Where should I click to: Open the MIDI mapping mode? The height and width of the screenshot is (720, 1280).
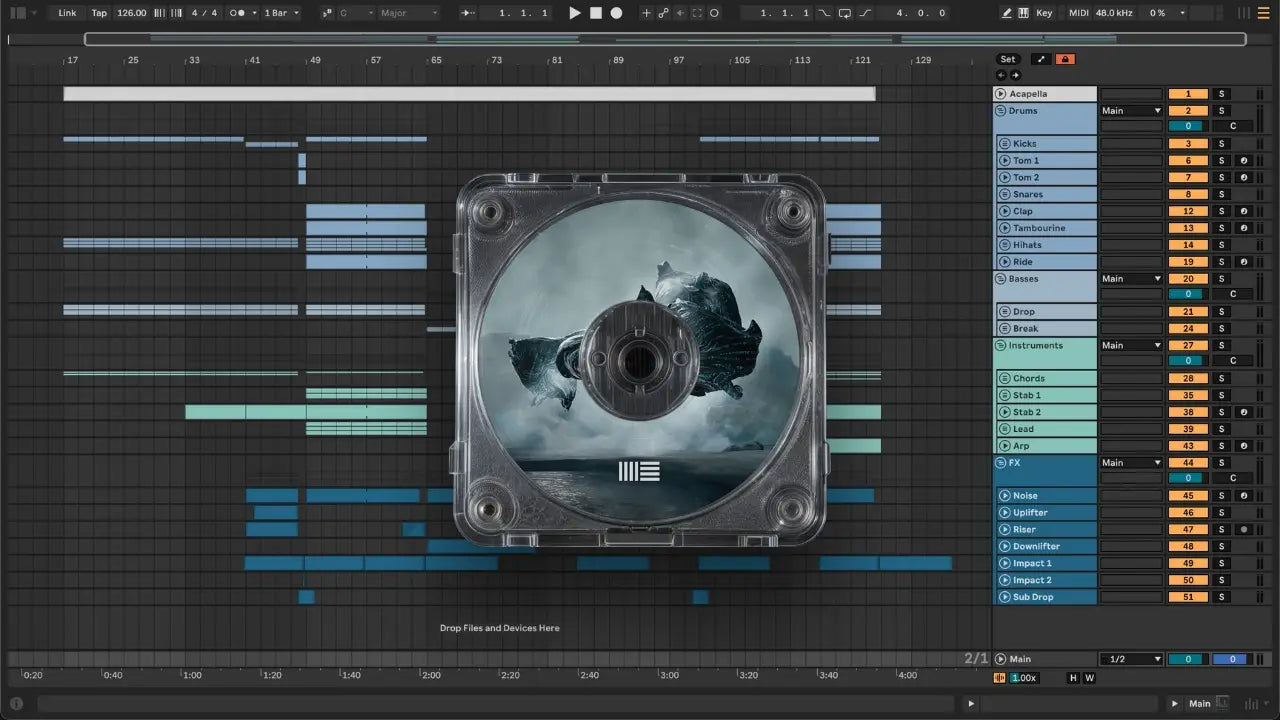coord(1078,13)
